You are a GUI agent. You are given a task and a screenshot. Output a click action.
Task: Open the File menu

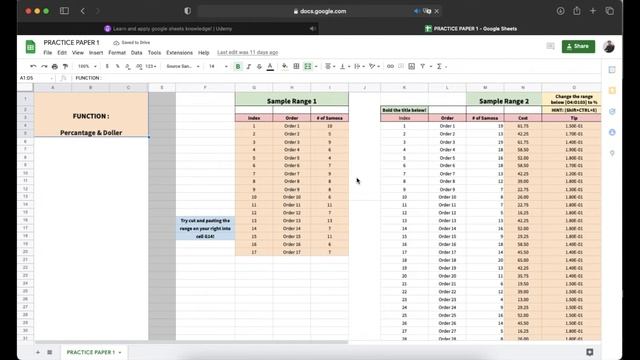click(x=48, y=53)
